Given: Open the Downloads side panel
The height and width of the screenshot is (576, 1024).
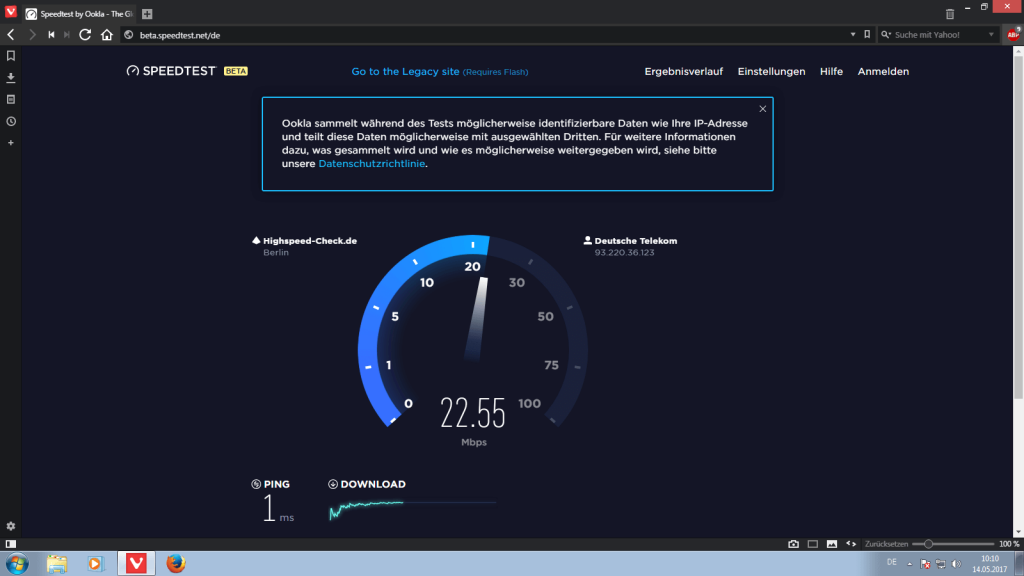Looking at the screenshot, I should pyautogui.click(x=10, y=78).
